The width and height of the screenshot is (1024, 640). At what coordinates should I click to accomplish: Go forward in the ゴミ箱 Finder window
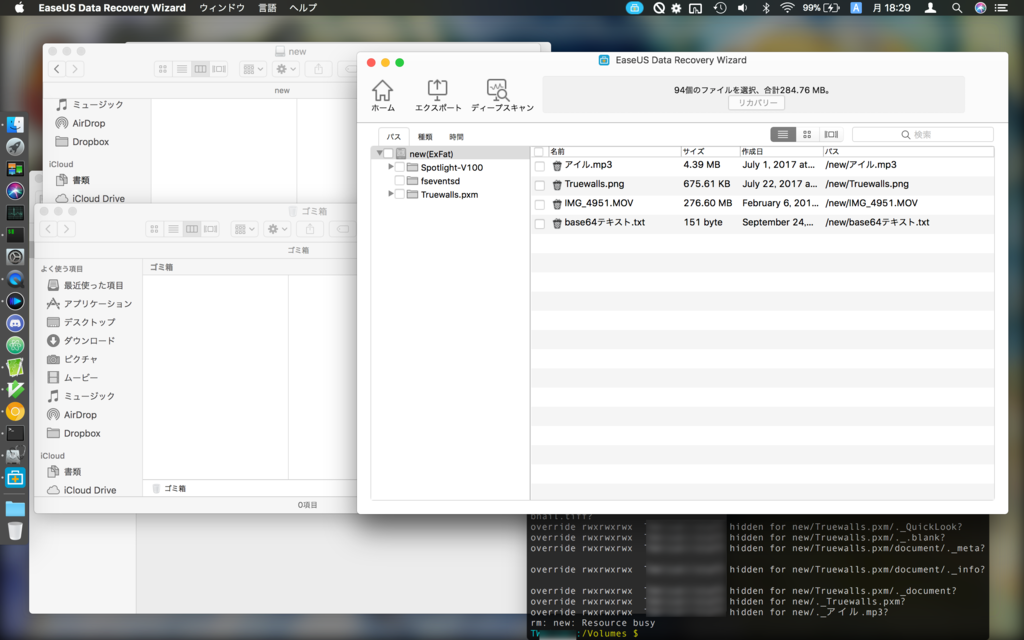(66, 229)
